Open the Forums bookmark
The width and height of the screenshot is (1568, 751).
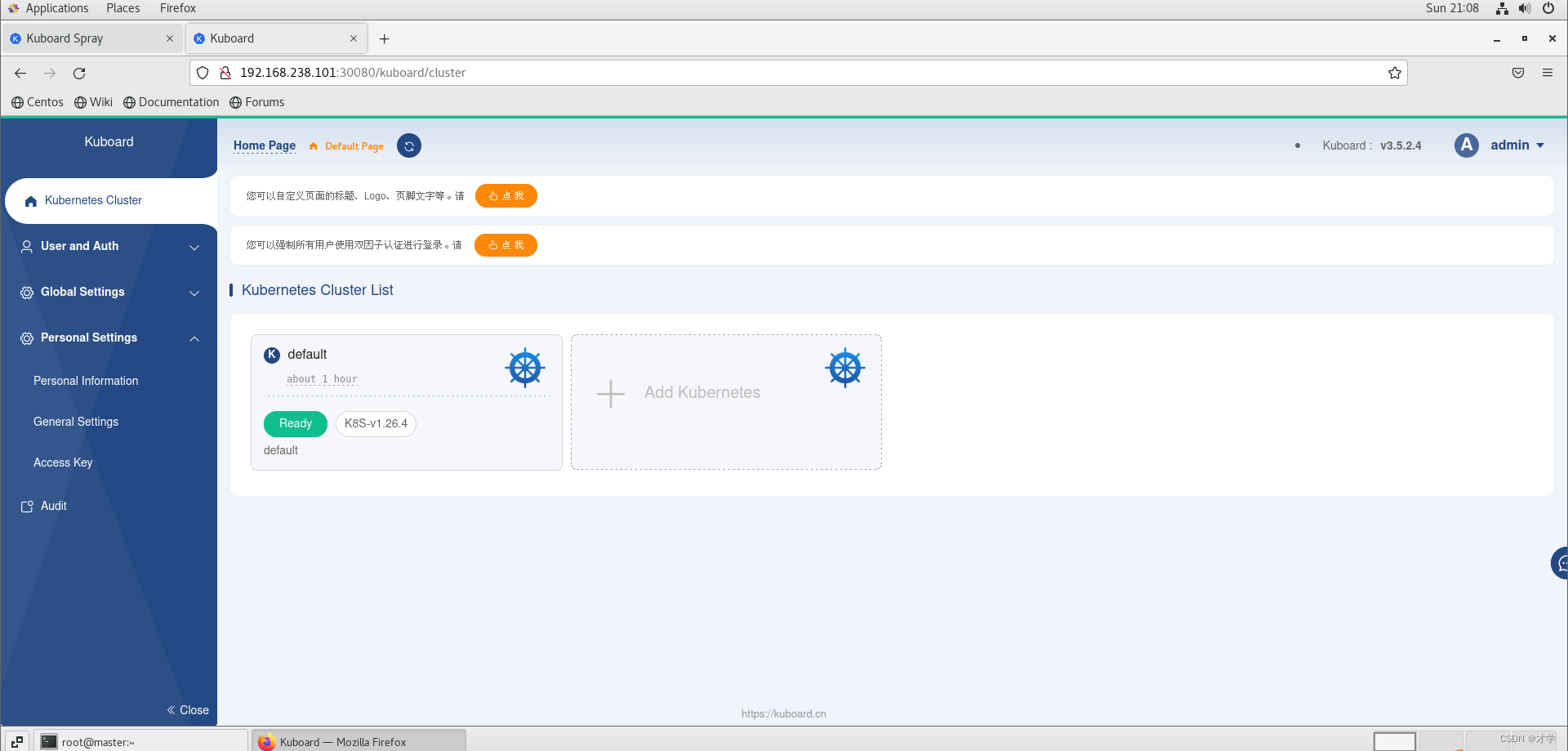pos(257,102)
